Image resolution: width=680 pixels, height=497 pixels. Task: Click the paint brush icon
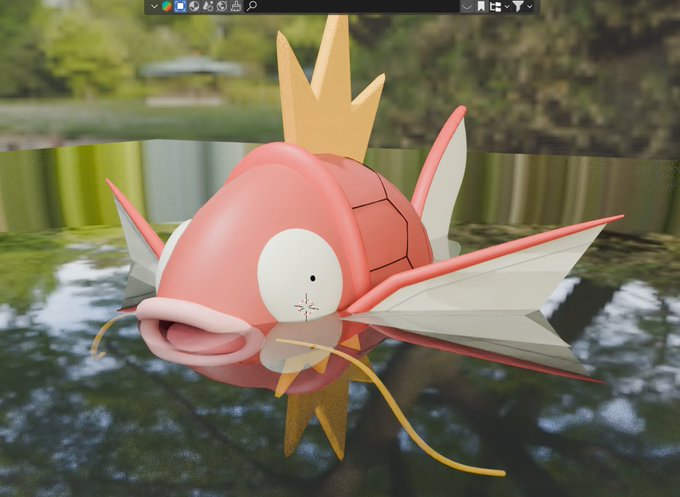point(236,6)
